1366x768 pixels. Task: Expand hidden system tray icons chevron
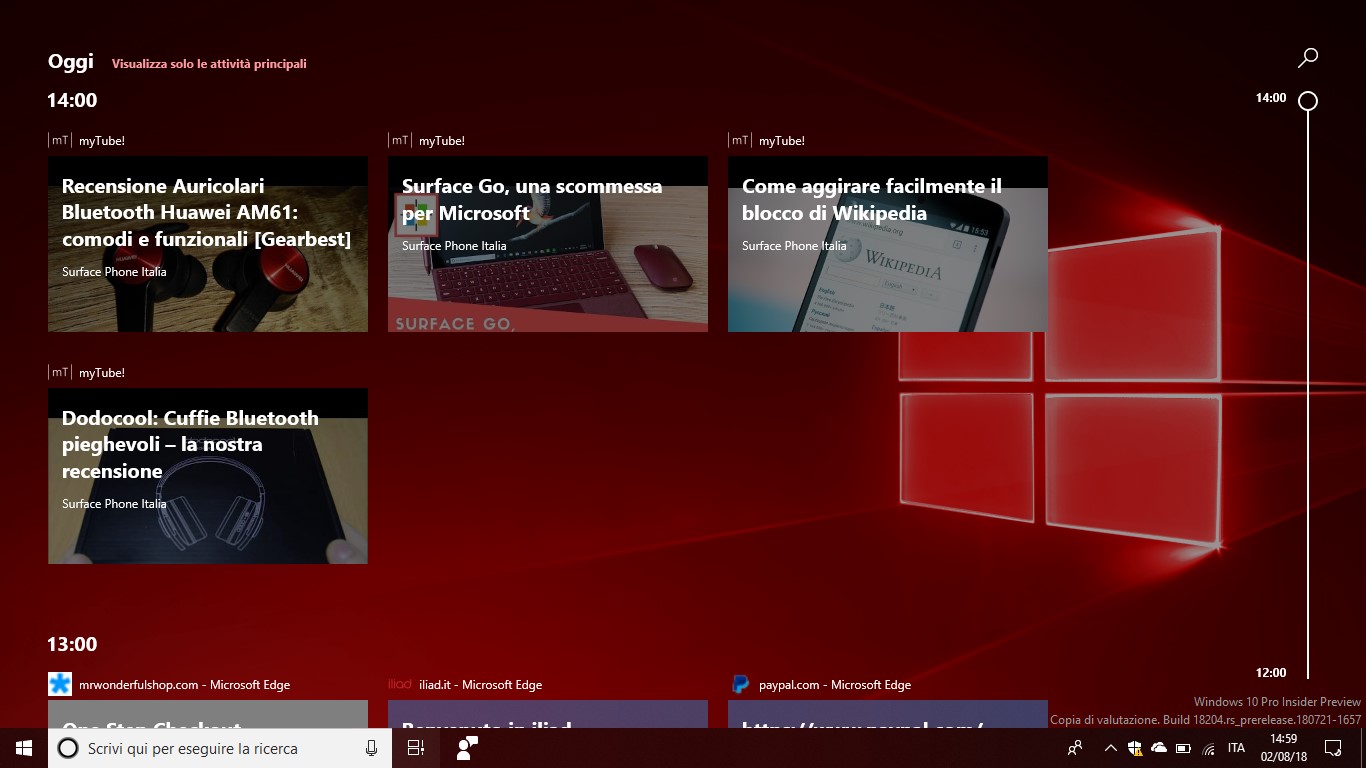1110,748
